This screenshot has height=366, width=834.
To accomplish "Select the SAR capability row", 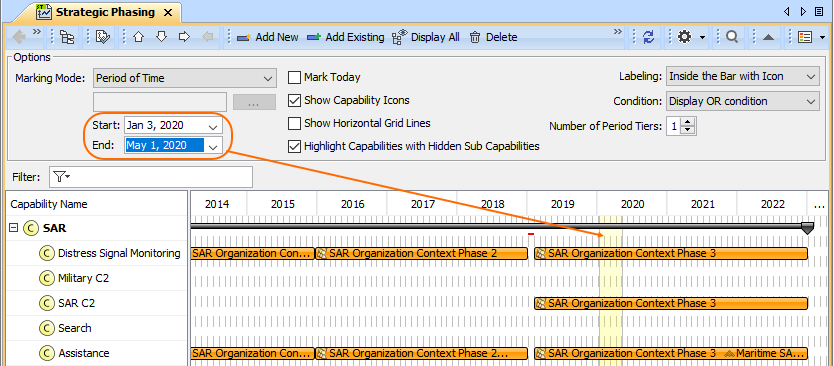I will click(96, 228).
